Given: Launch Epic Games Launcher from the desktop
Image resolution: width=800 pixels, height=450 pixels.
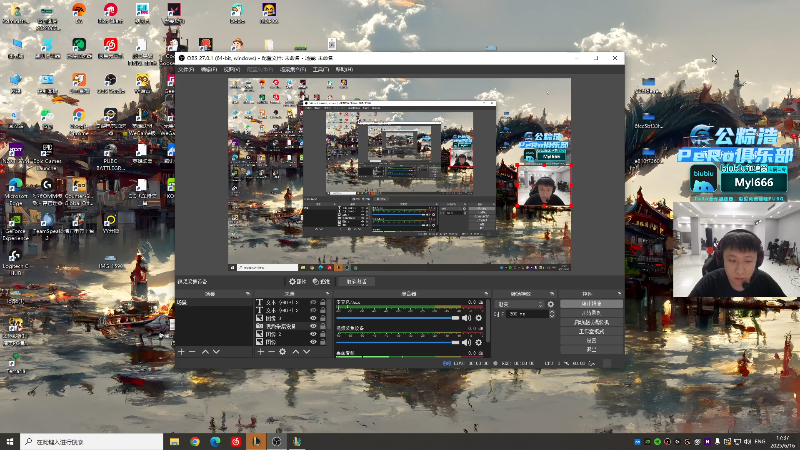Looking at the screenshot, I should [x=47, y=157].
